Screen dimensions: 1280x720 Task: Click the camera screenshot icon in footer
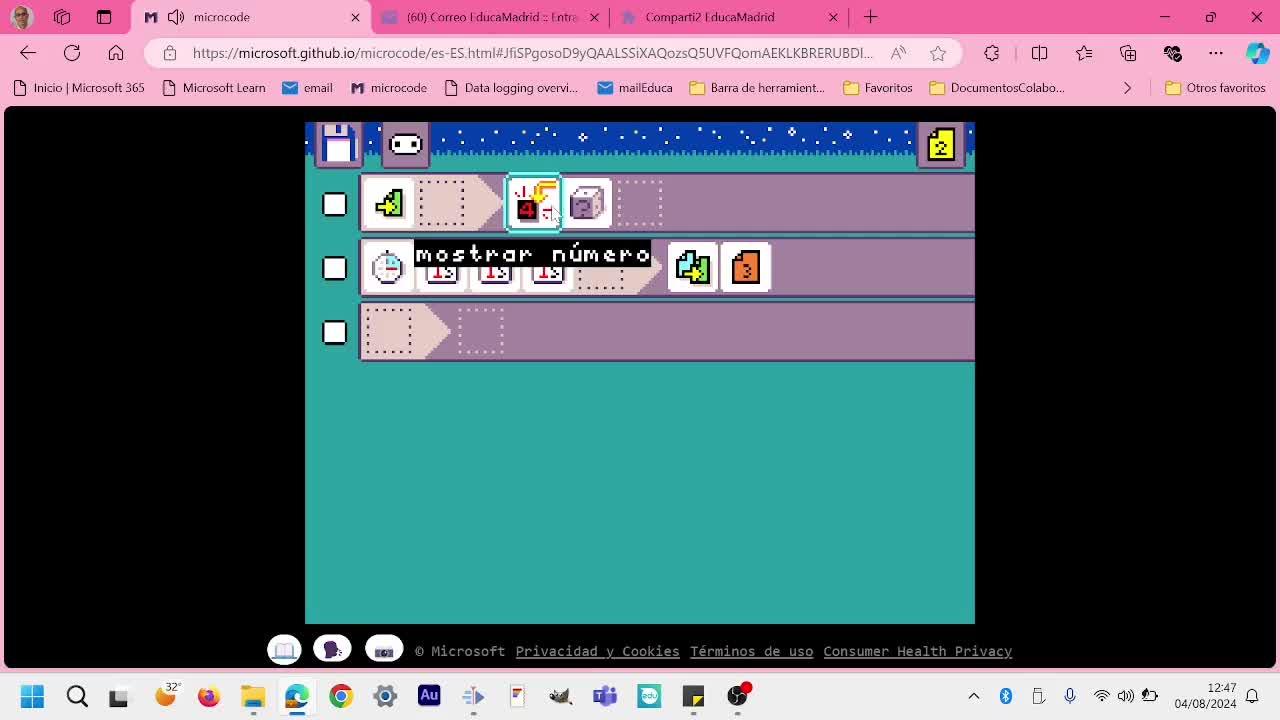click(x=384, y=650)
